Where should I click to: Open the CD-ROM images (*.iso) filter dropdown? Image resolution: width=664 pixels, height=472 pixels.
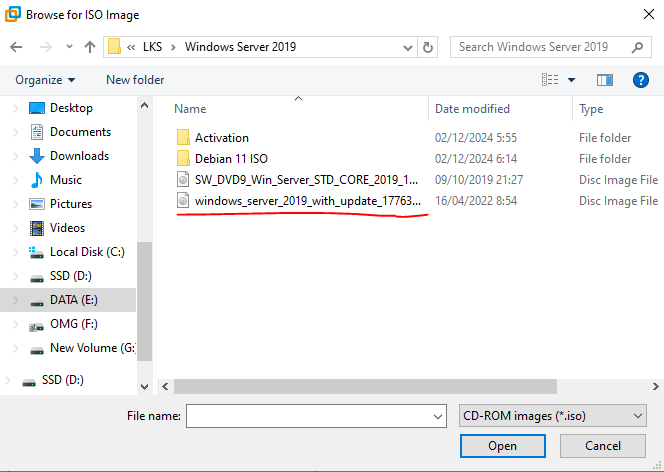[x=553, y=416]
